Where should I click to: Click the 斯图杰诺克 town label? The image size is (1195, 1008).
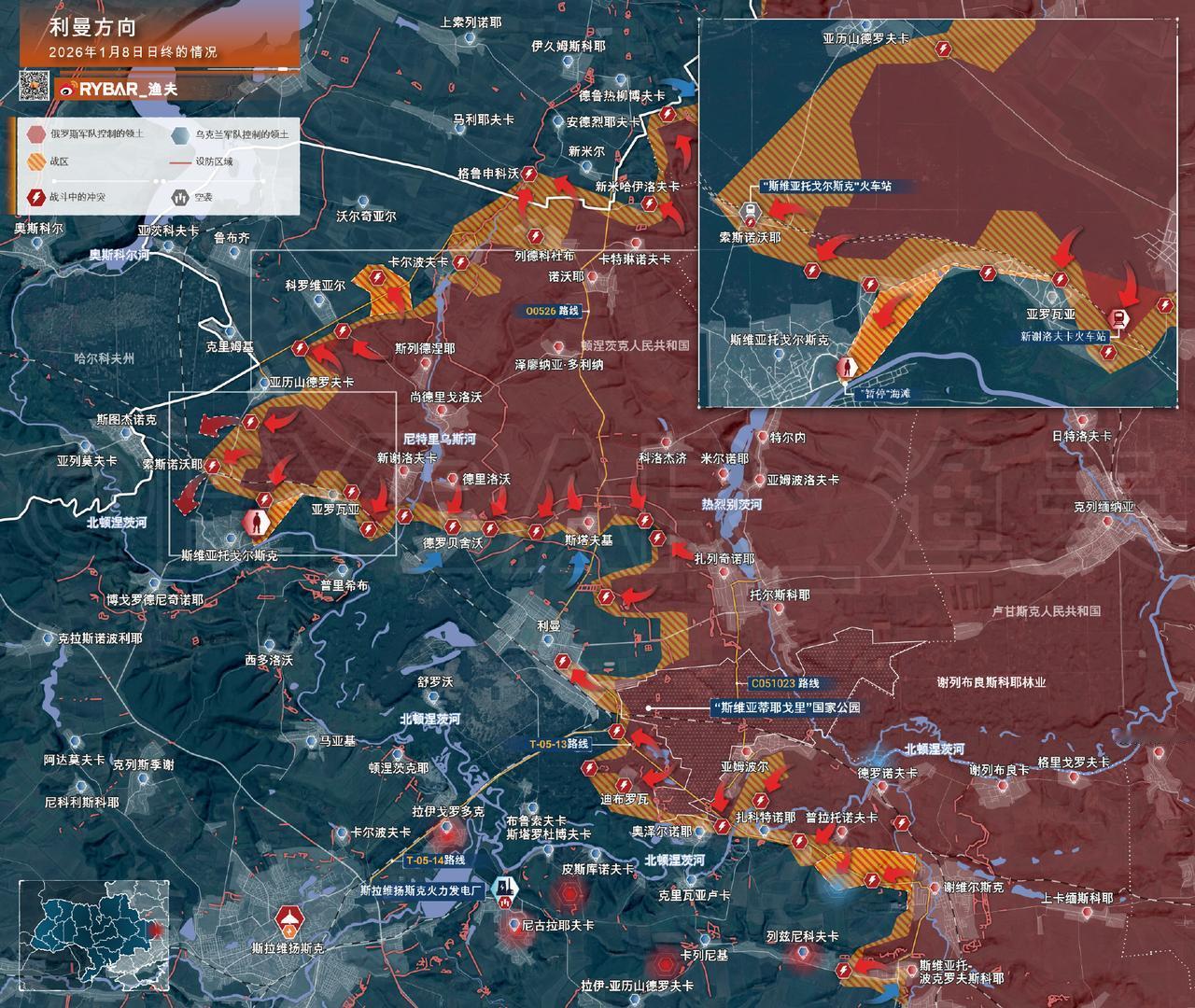coord(126,420)
